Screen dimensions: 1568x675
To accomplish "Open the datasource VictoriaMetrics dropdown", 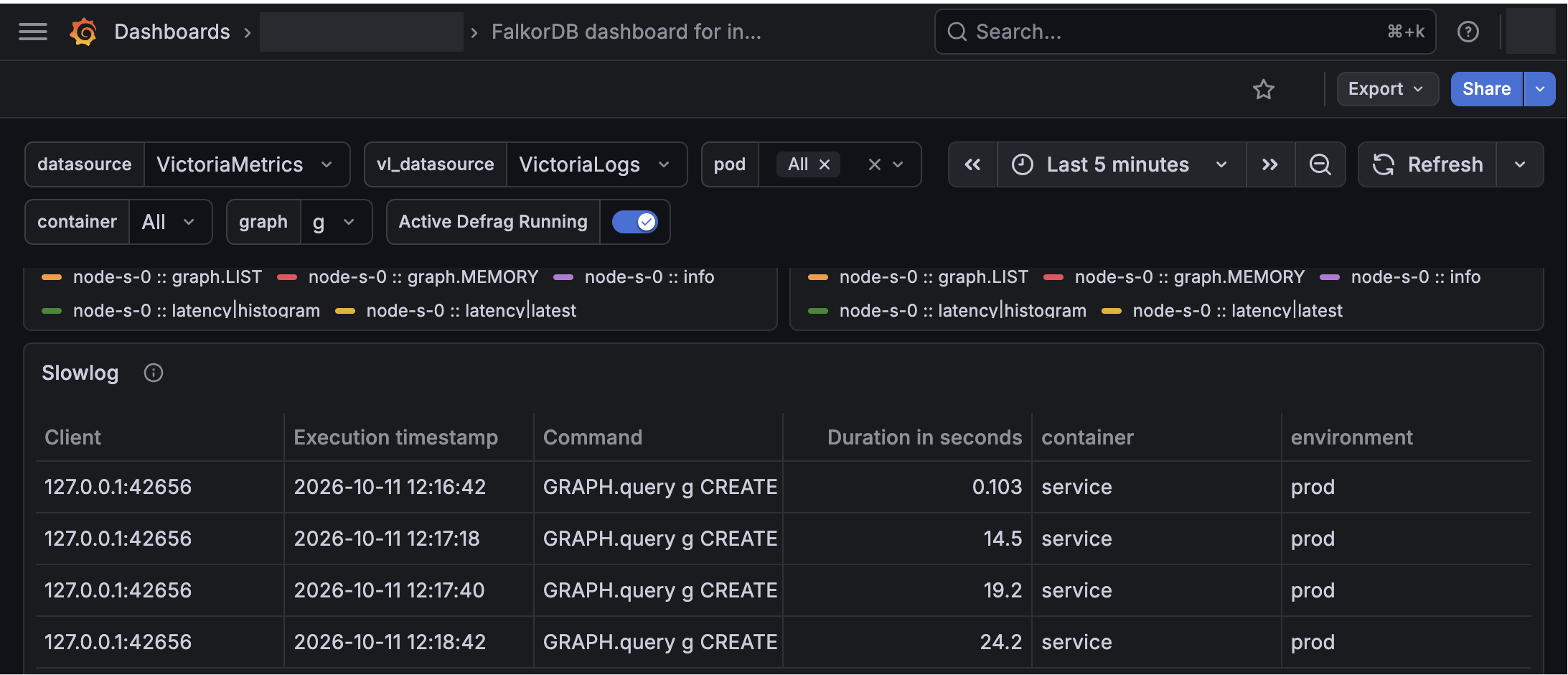I will pos(246,164).
